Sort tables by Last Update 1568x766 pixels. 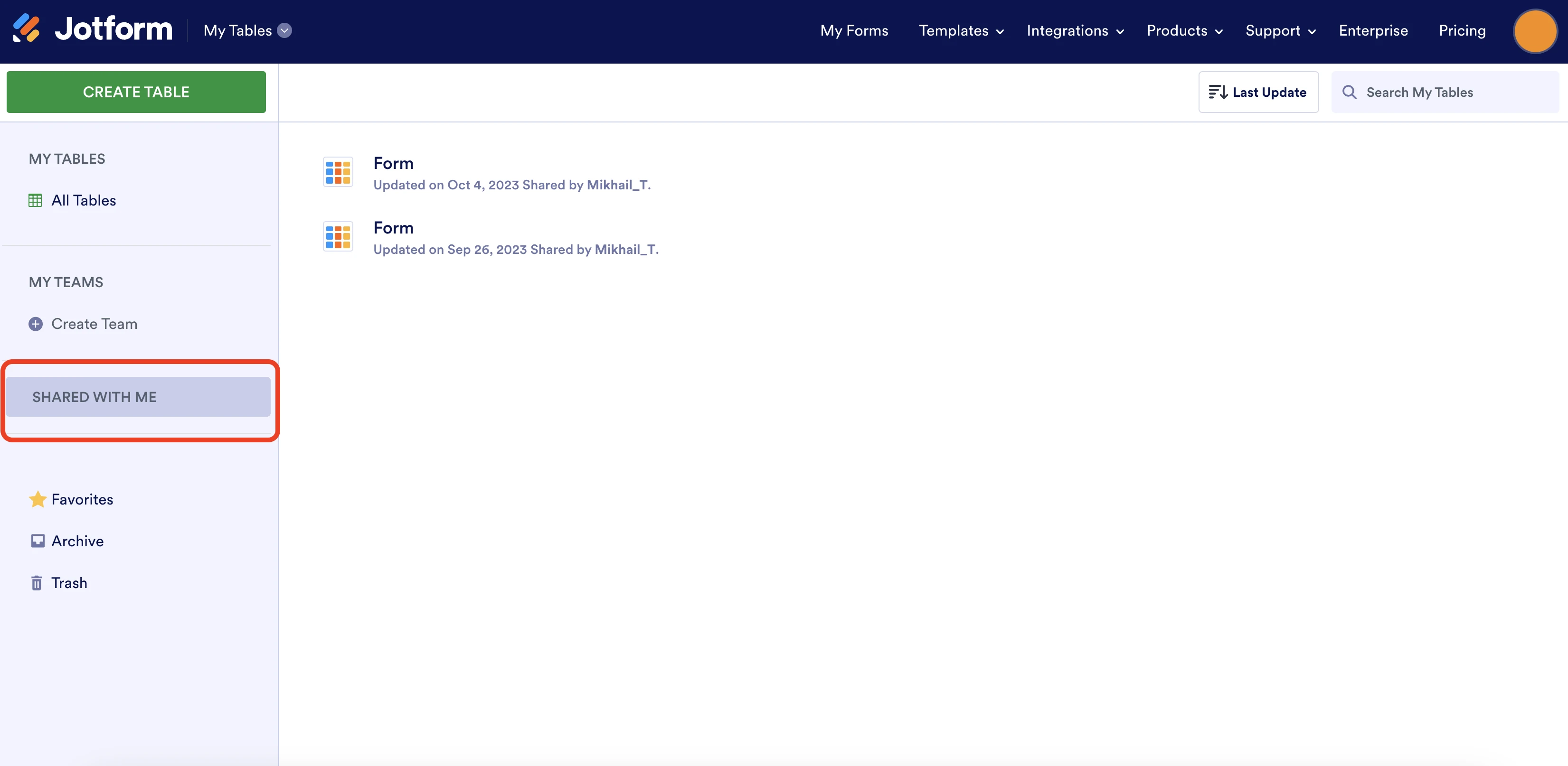coord(1258,92)
